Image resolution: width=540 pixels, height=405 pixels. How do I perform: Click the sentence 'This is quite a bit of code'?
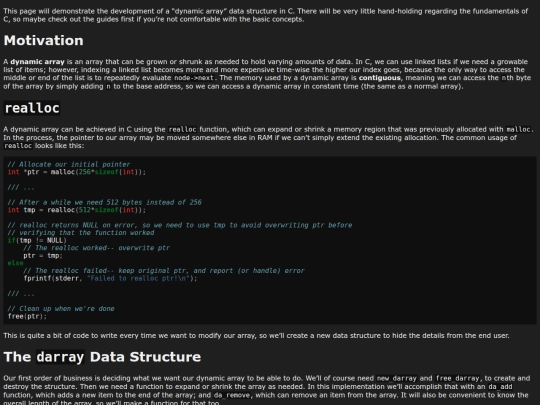click(256, 335)
